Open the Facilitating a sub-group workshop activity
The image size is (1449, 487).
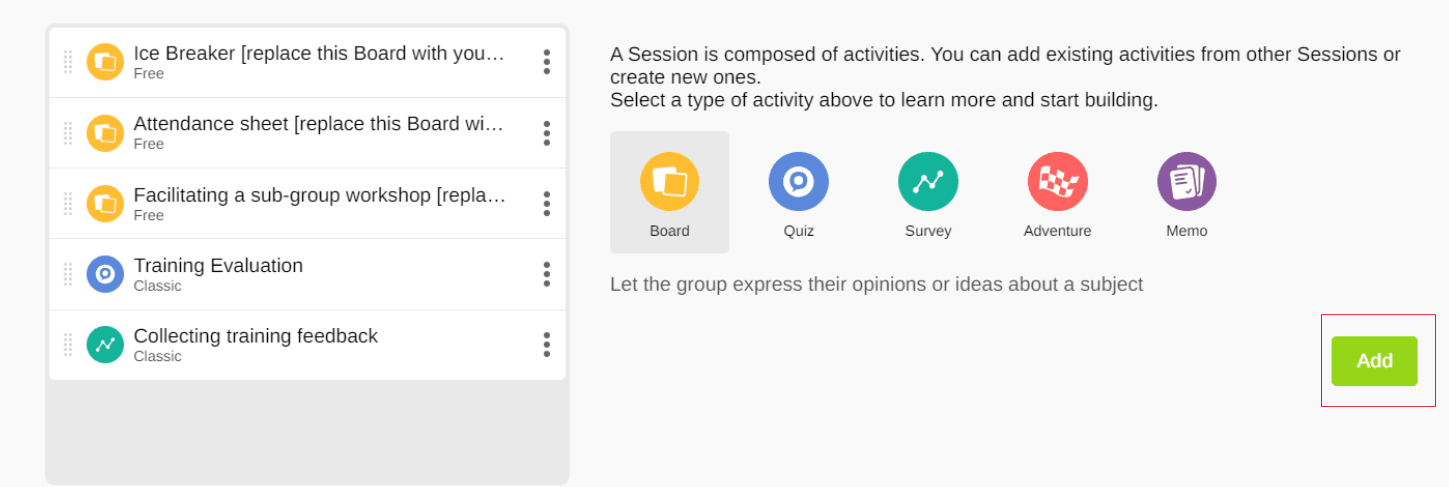[319, 195]
